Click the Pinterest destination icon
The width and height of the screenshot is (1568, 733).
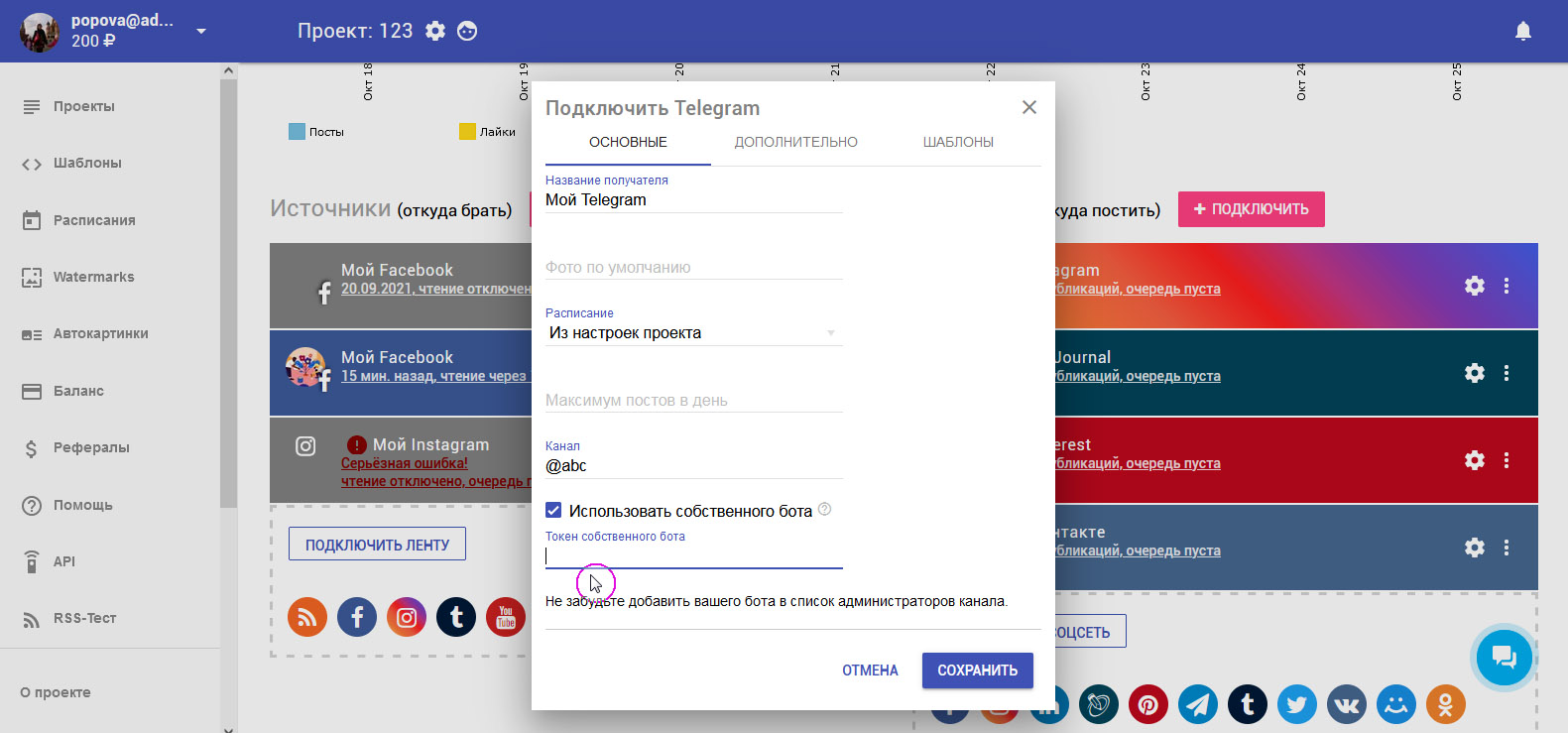(1147, 705)
